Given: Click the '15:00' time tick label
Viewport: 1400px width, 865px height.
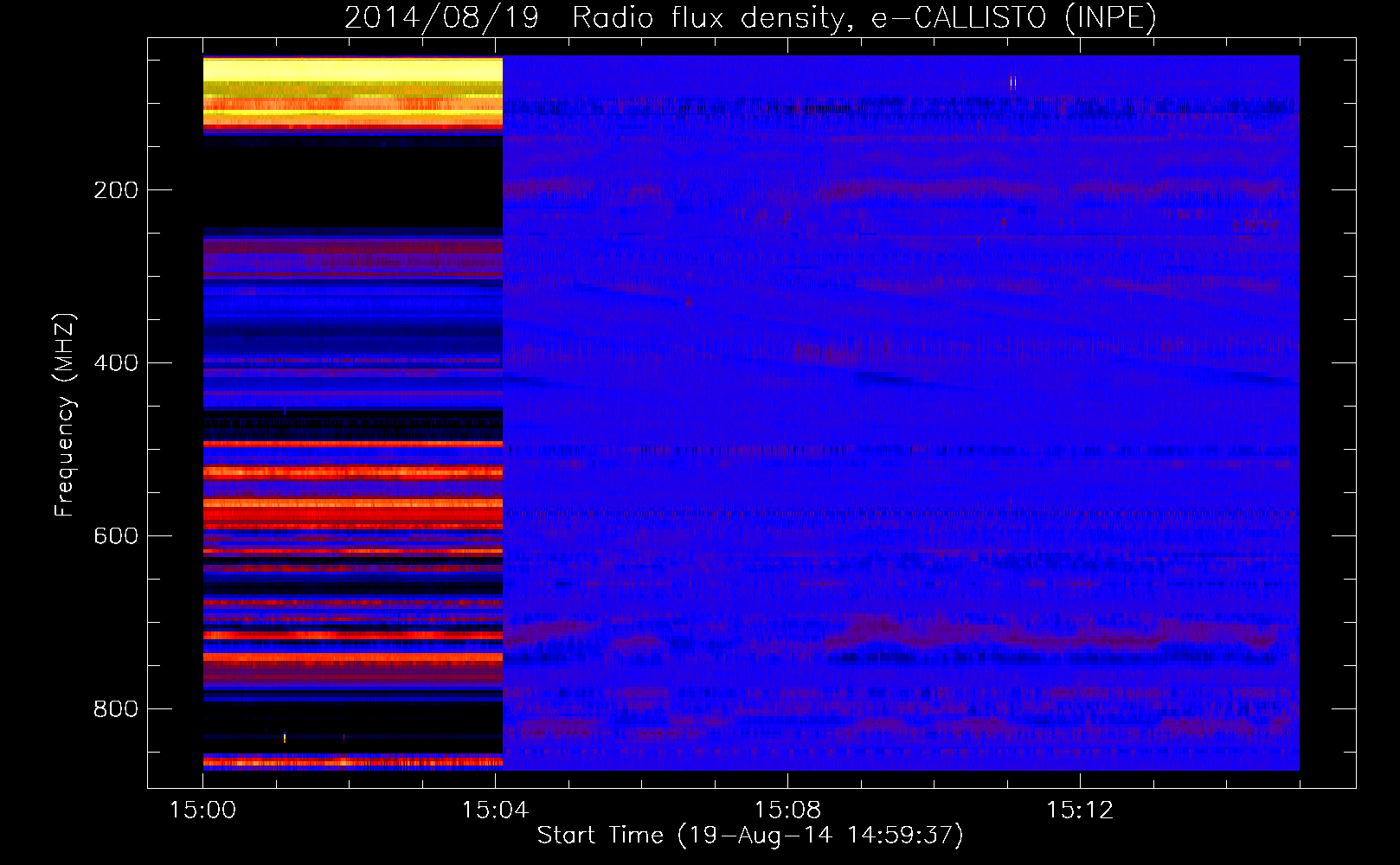Looking at the screenshot, I should tap(202, 811).
